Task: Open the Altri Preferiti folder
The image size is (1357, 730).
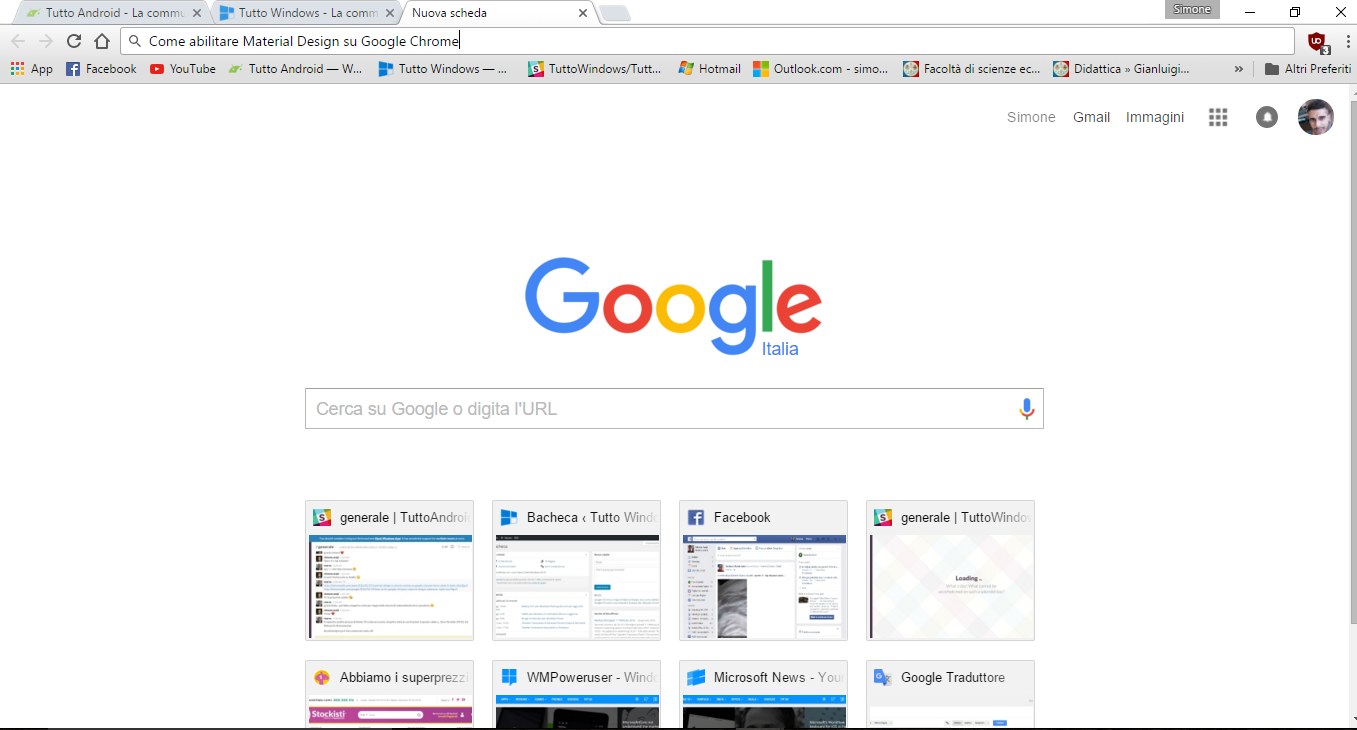Action: (1308, 69)
